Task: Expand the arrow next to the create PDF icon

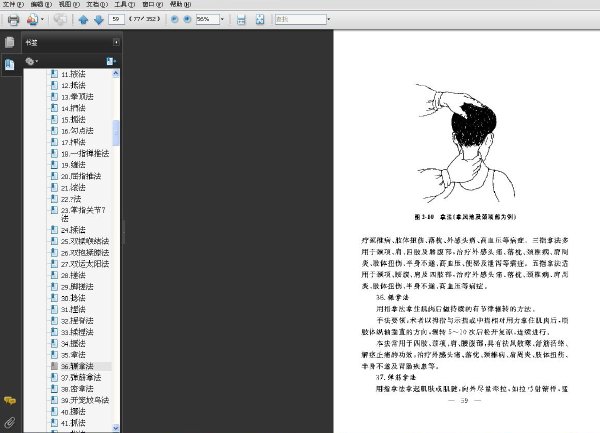Action: coord(42,19)
